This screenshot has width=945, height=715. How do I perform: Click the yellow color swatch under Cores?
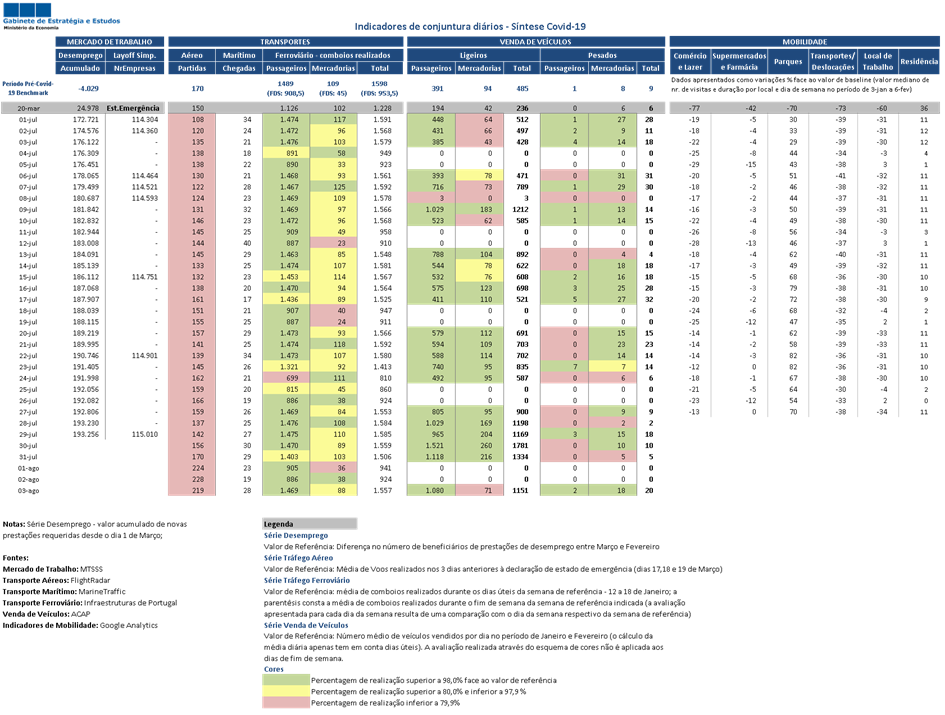click(286, 691)
